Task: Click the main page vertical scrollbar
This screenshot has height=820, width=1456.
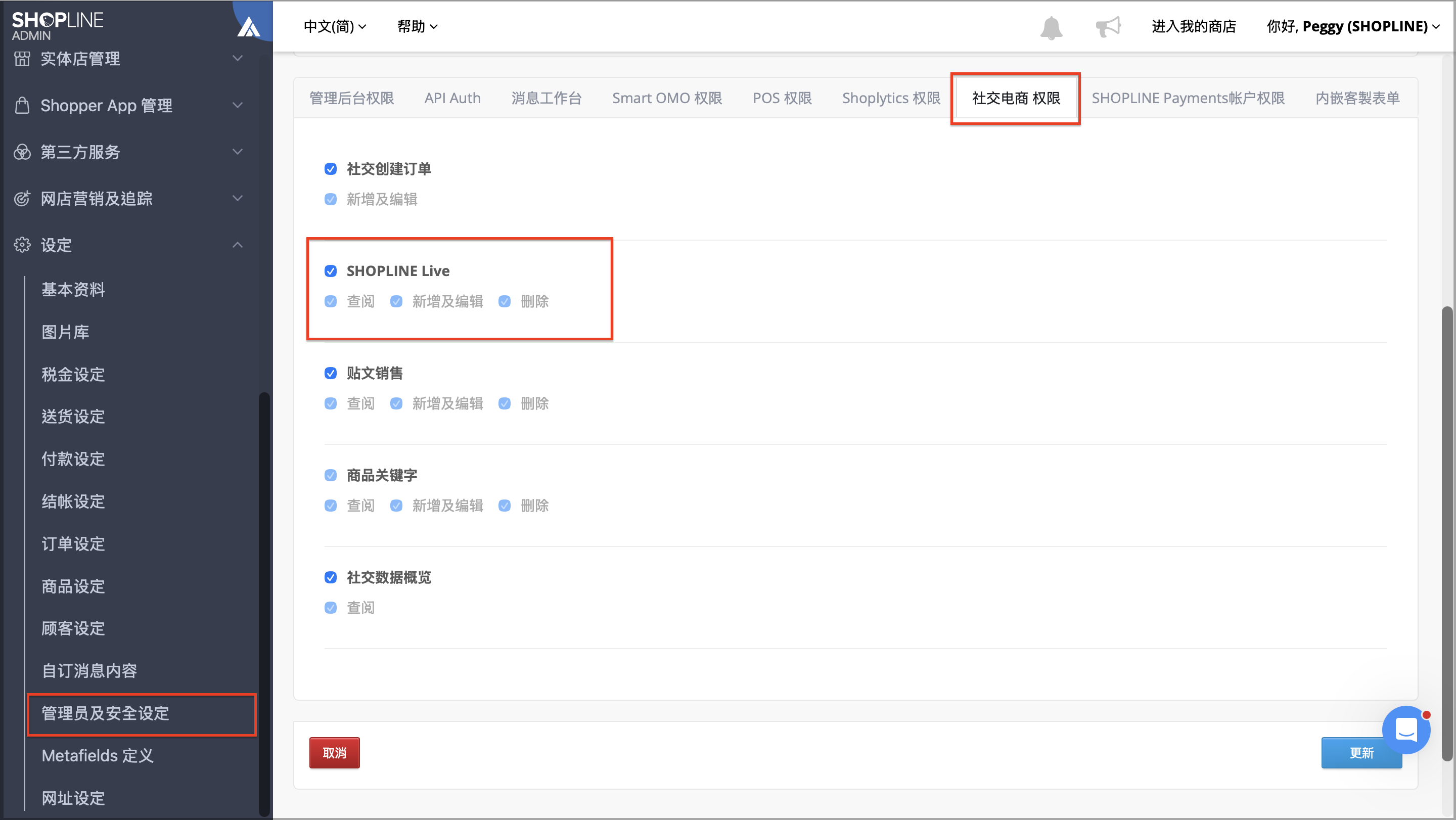Action: [1446, 533]
